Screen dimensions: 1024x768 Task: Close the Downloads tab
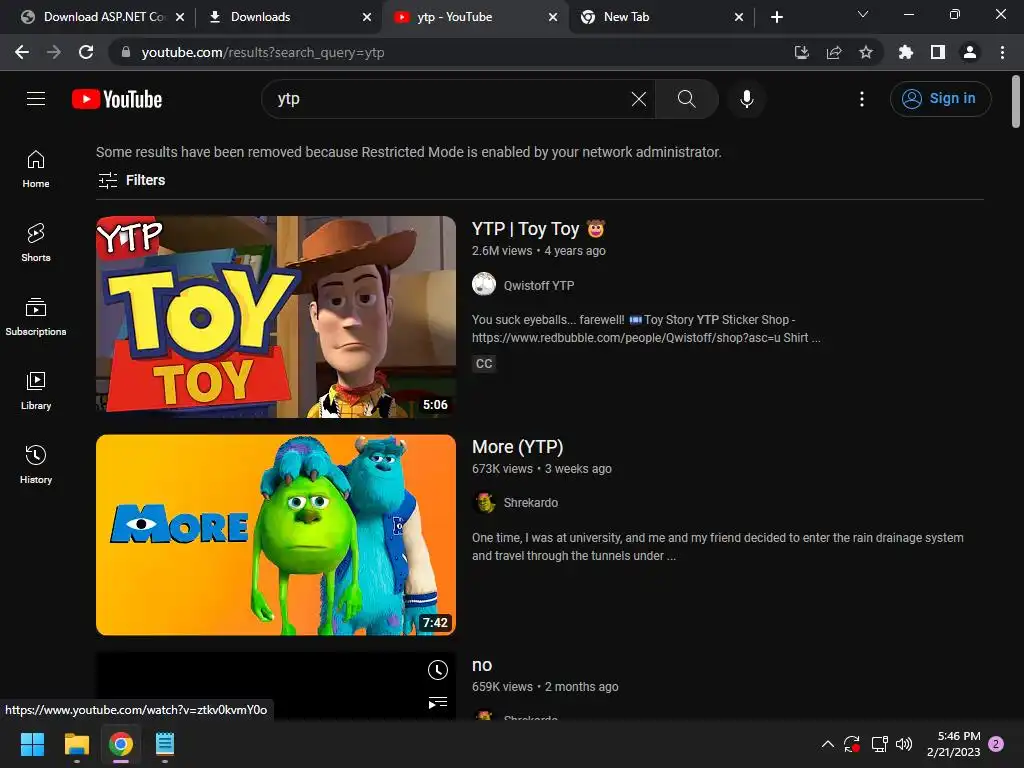[x=367, y=17]
